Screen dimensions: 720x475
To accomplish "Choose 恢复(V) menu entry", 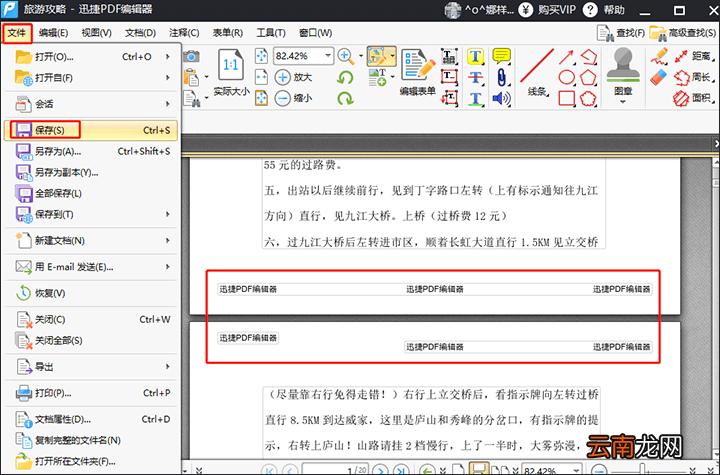I will click(x=91, y=293).
